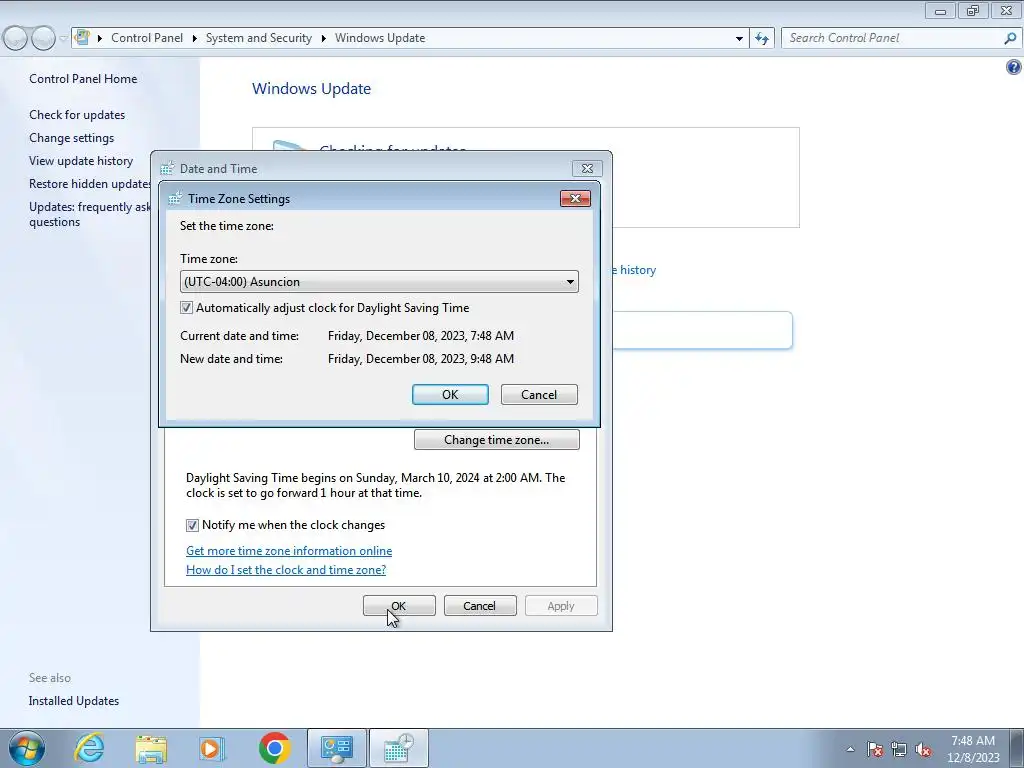Click Change time zone button
Screen dimensions: 1024x768
496,440
